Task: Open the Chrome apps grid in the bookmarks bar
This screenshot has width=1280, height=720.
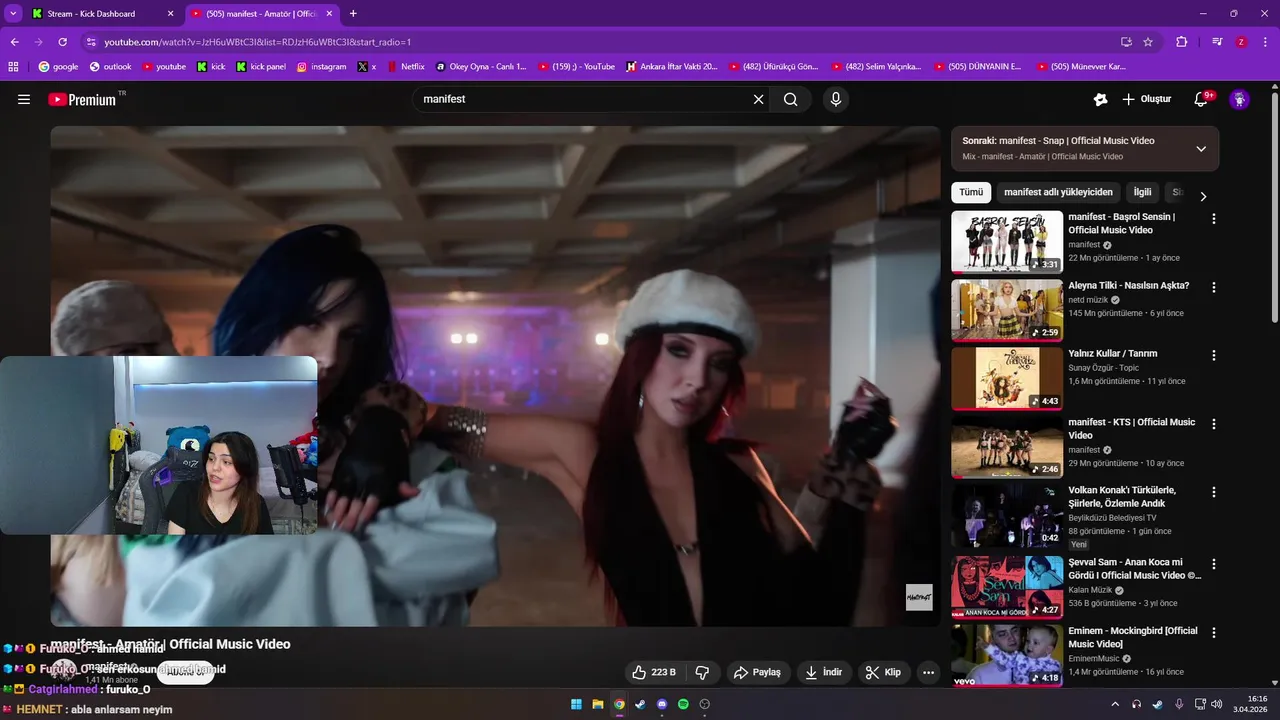Action: pyautogui.click(x=13, y=67)
